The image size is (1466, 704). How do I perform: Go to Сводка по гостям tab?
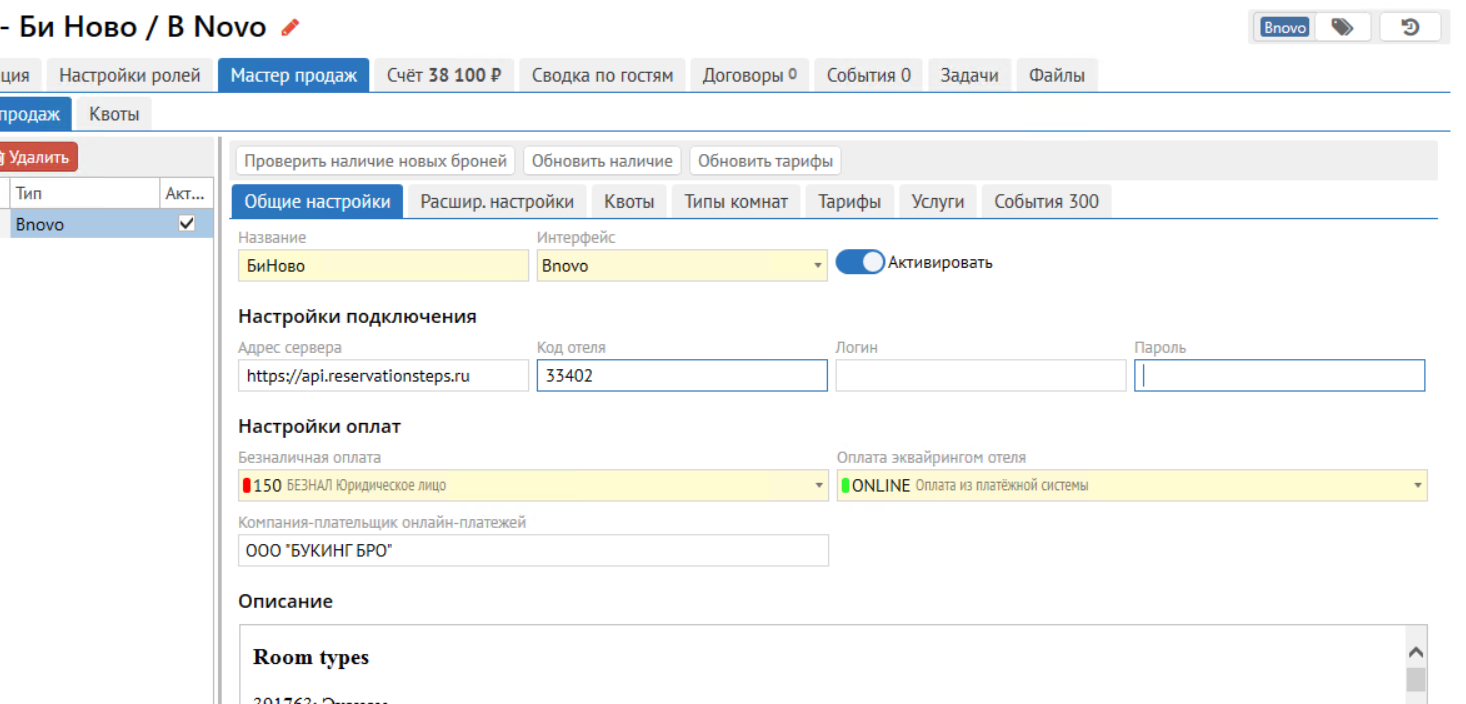[x=602, y=75]
